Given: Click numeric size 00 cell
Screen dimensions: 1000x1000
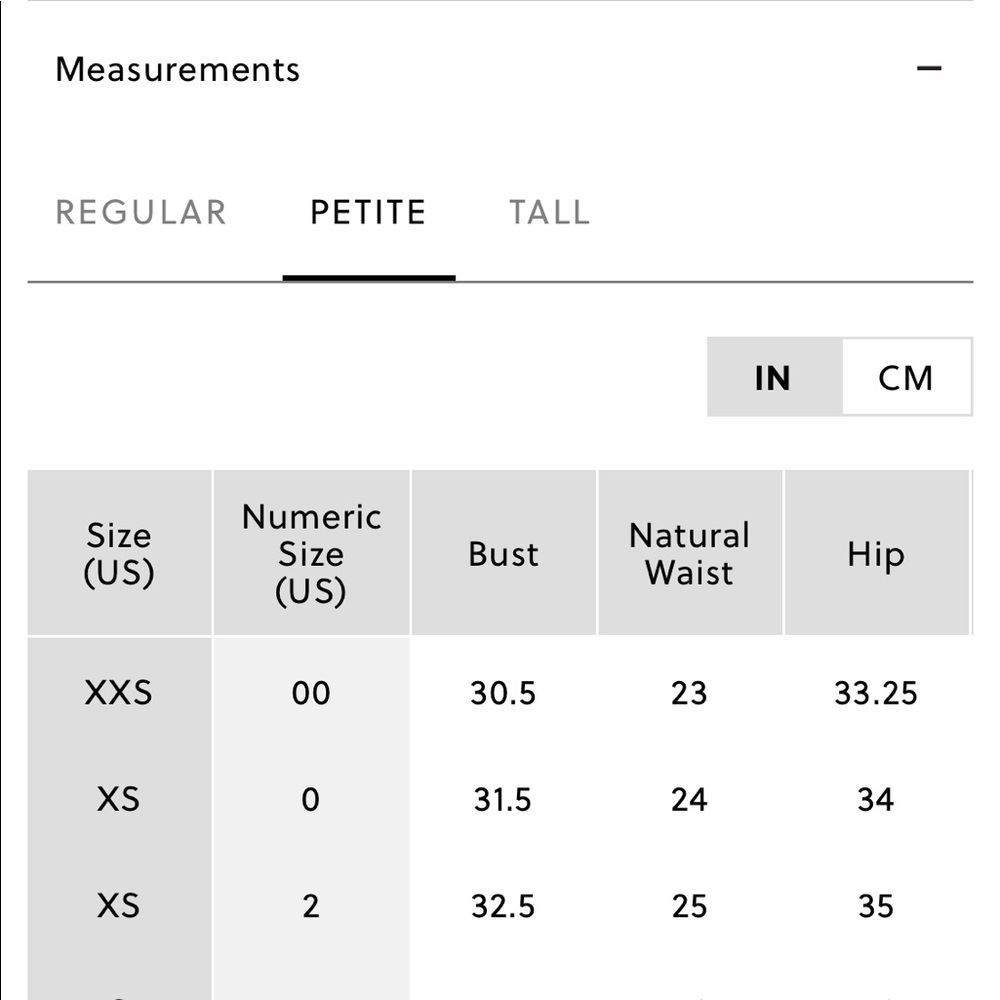Looking at the screenshot, I should [x=311, y=693].
